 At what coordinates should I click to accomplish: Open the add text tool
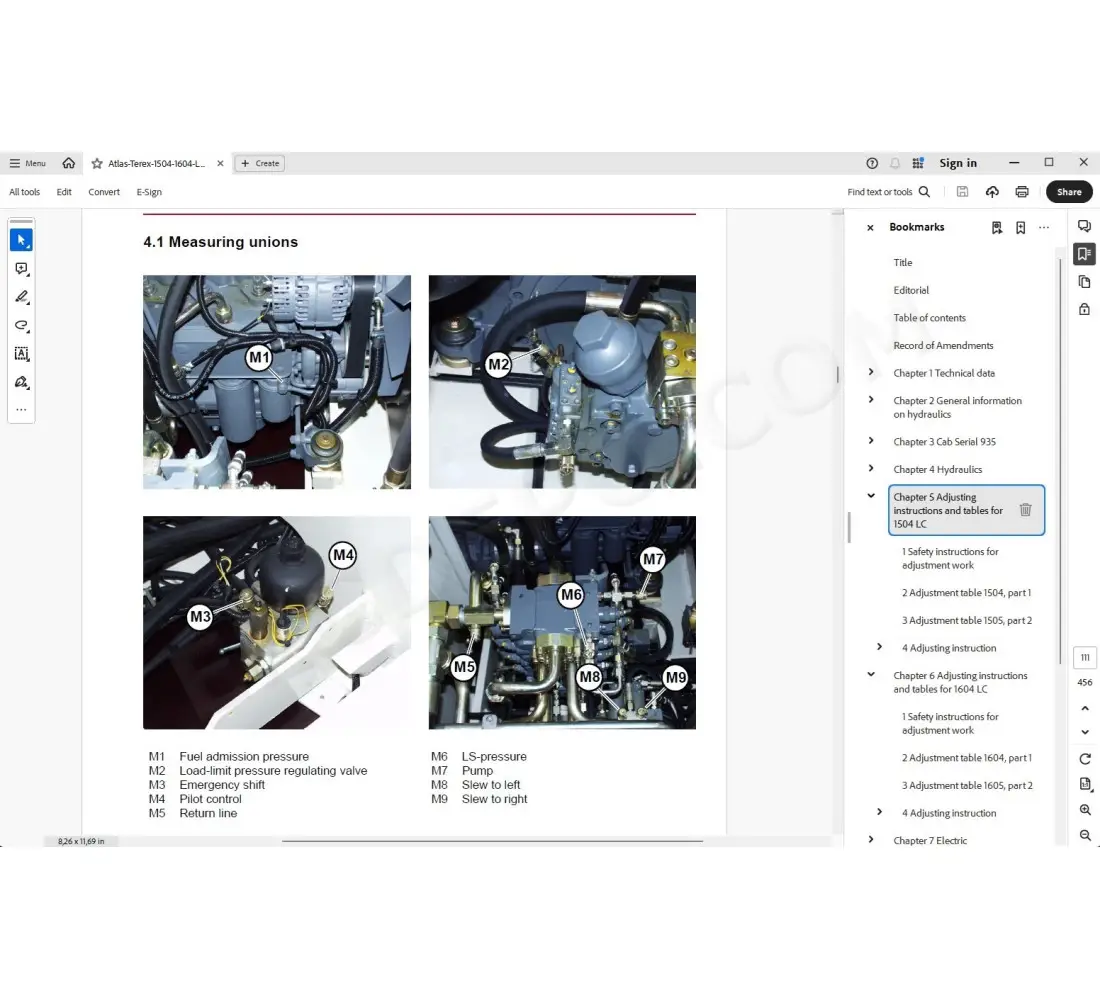coord(21,353)
